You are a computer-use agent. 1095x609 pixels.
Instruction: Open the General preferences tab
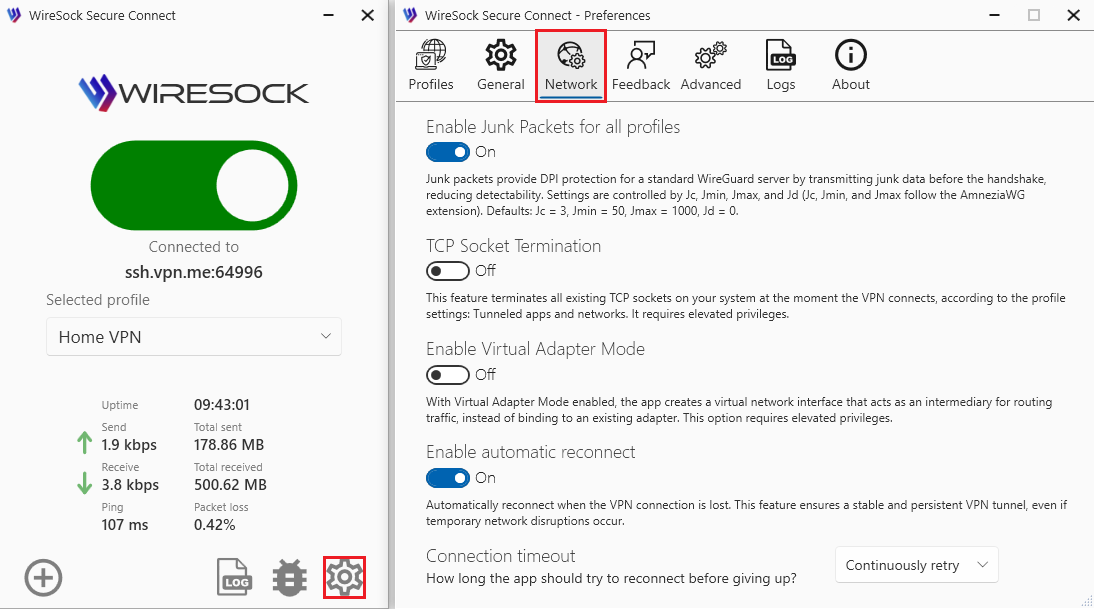click(x=501, y=66)
